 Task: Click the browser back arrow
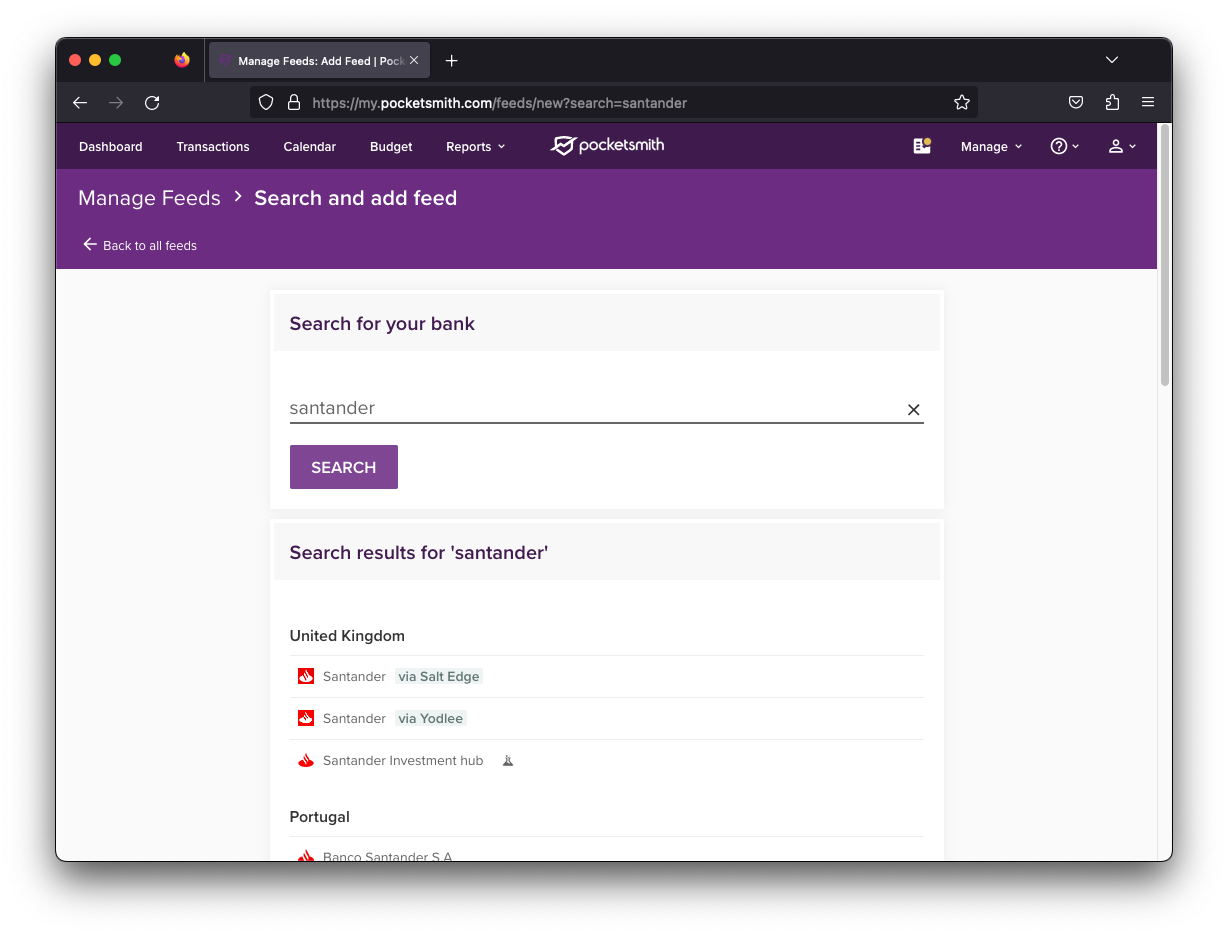tap(80, 103)
